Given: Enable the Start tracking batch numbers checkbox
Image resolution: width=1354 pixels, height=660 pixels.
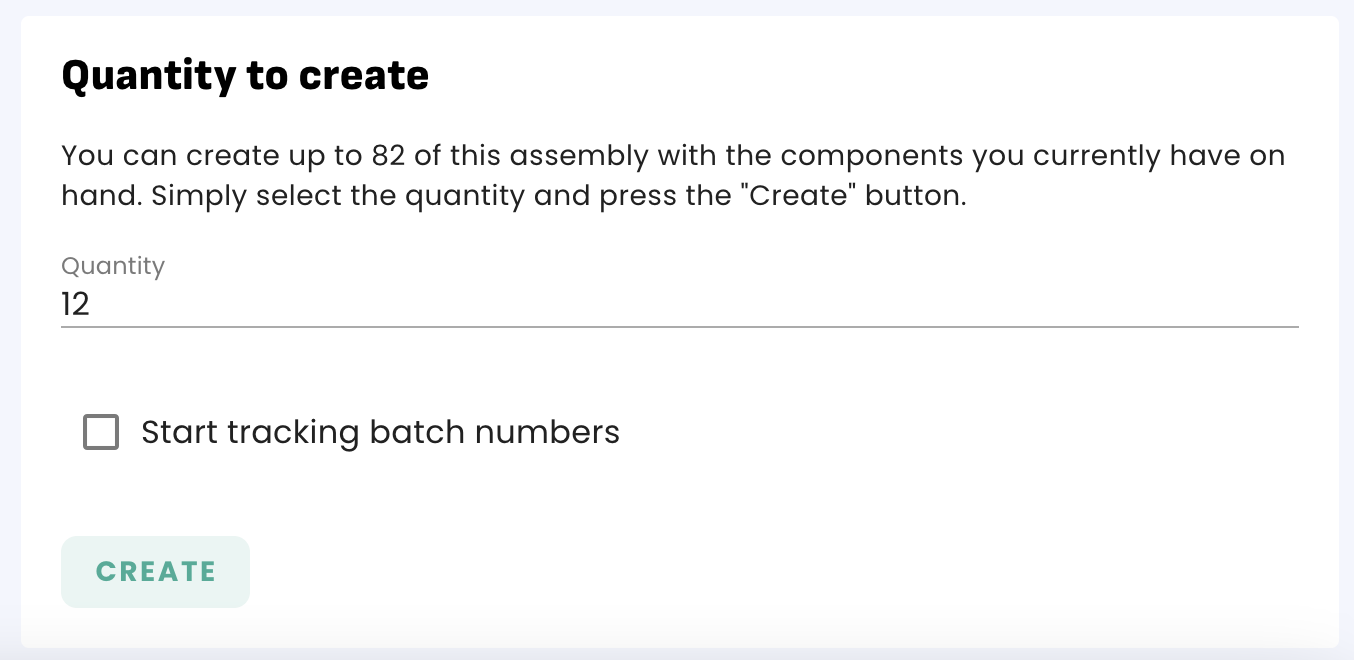Looking at the screenshot, I should tap(101, 432).
